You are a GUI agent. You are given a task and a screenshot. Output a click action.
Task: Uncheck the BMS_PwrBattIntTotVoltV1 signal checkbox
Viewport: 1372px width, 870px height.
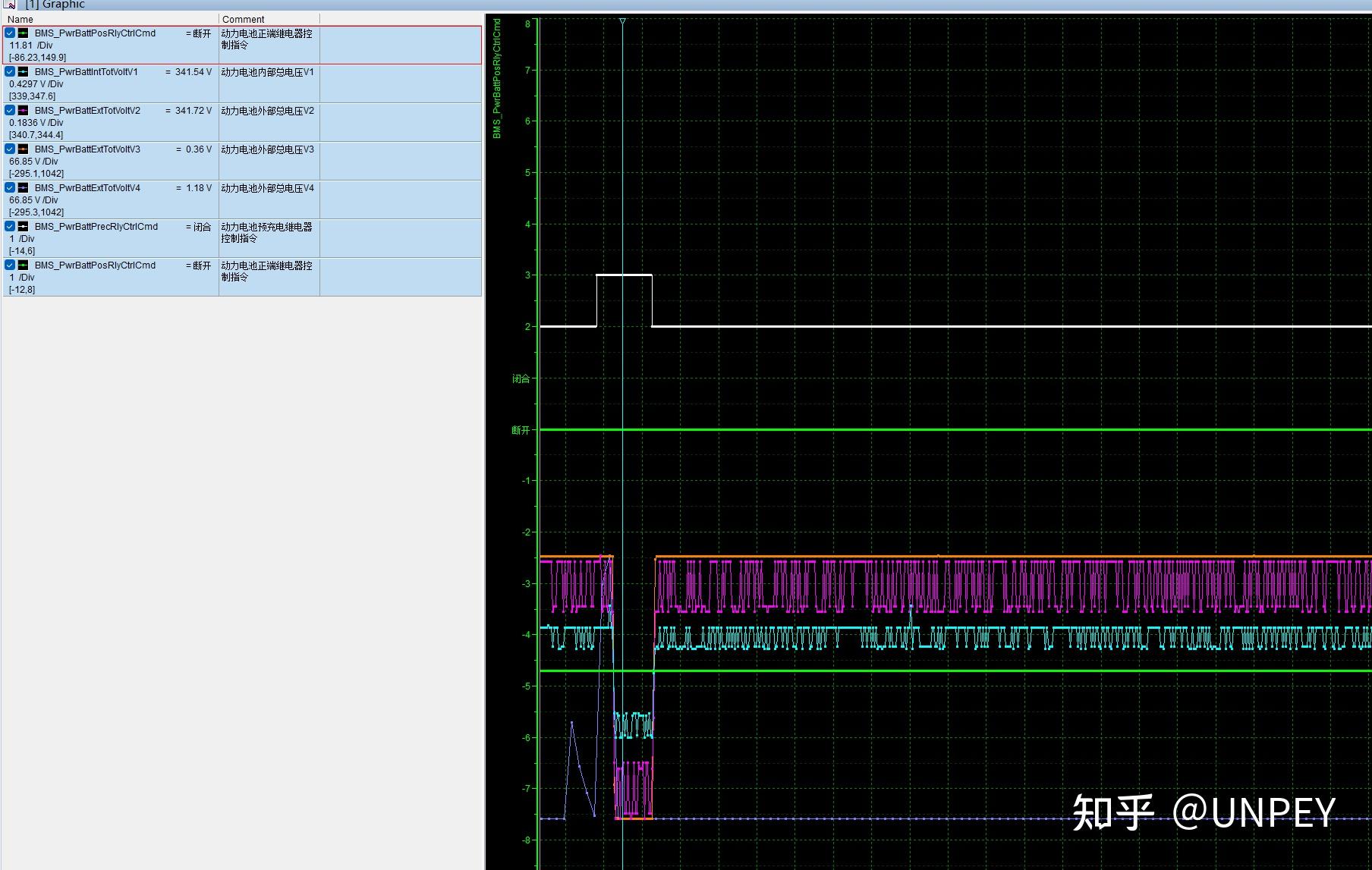click(x=11, y=72)
